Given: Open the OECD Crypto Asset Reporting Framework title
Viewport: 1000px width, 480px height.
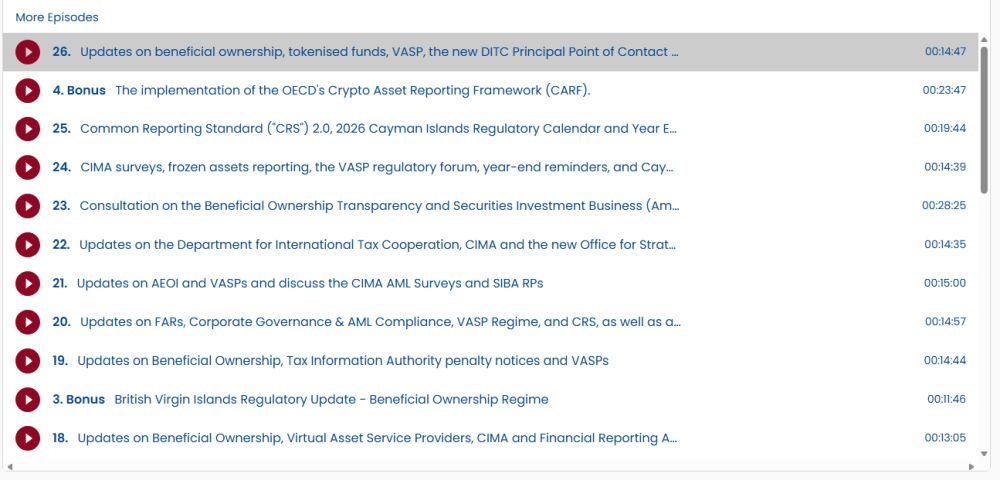Looking at the screenshot, I should pos(352,91).
